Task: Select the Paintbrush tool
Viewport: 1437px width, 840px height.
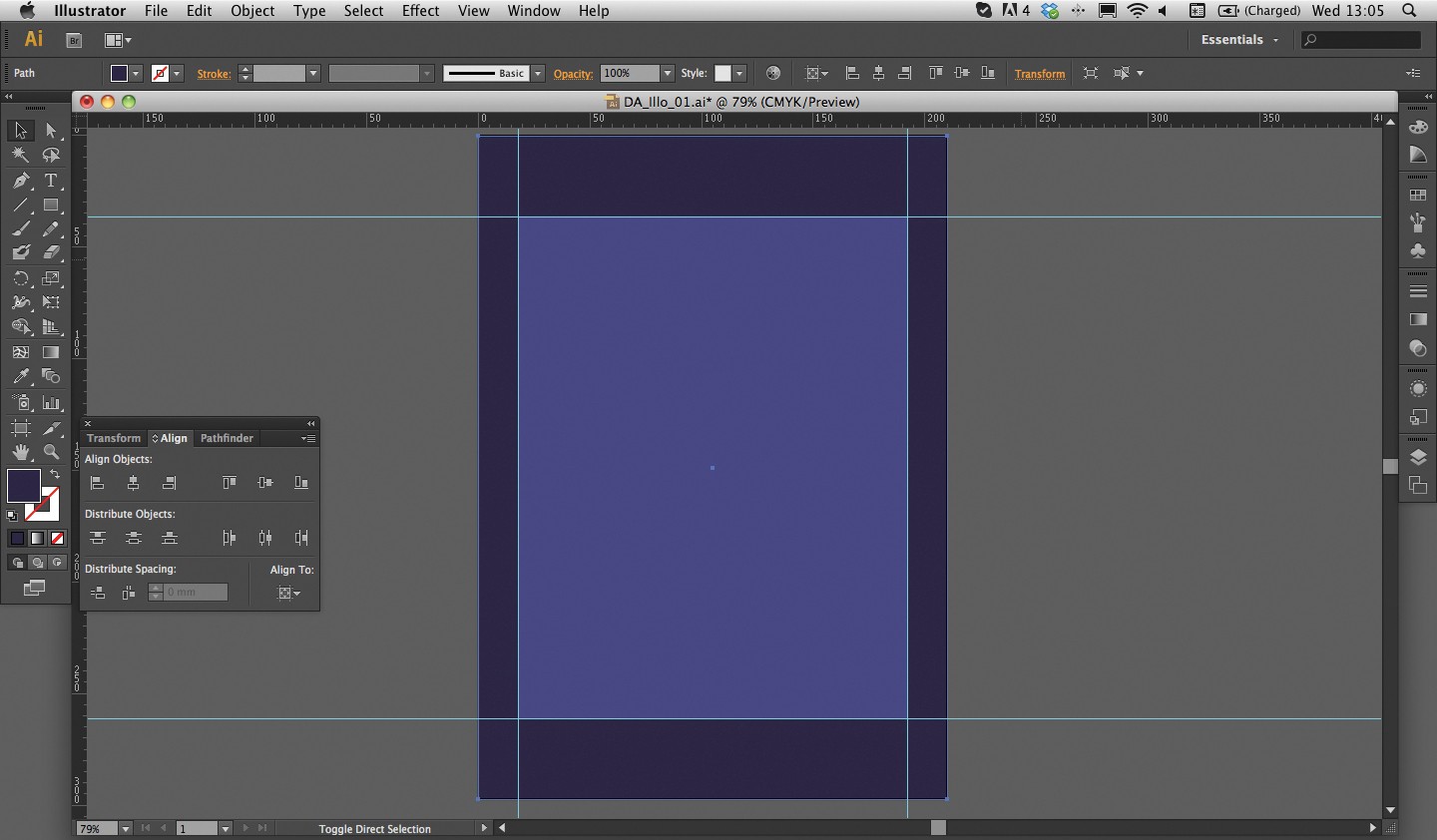Action: tap(21, 229)
